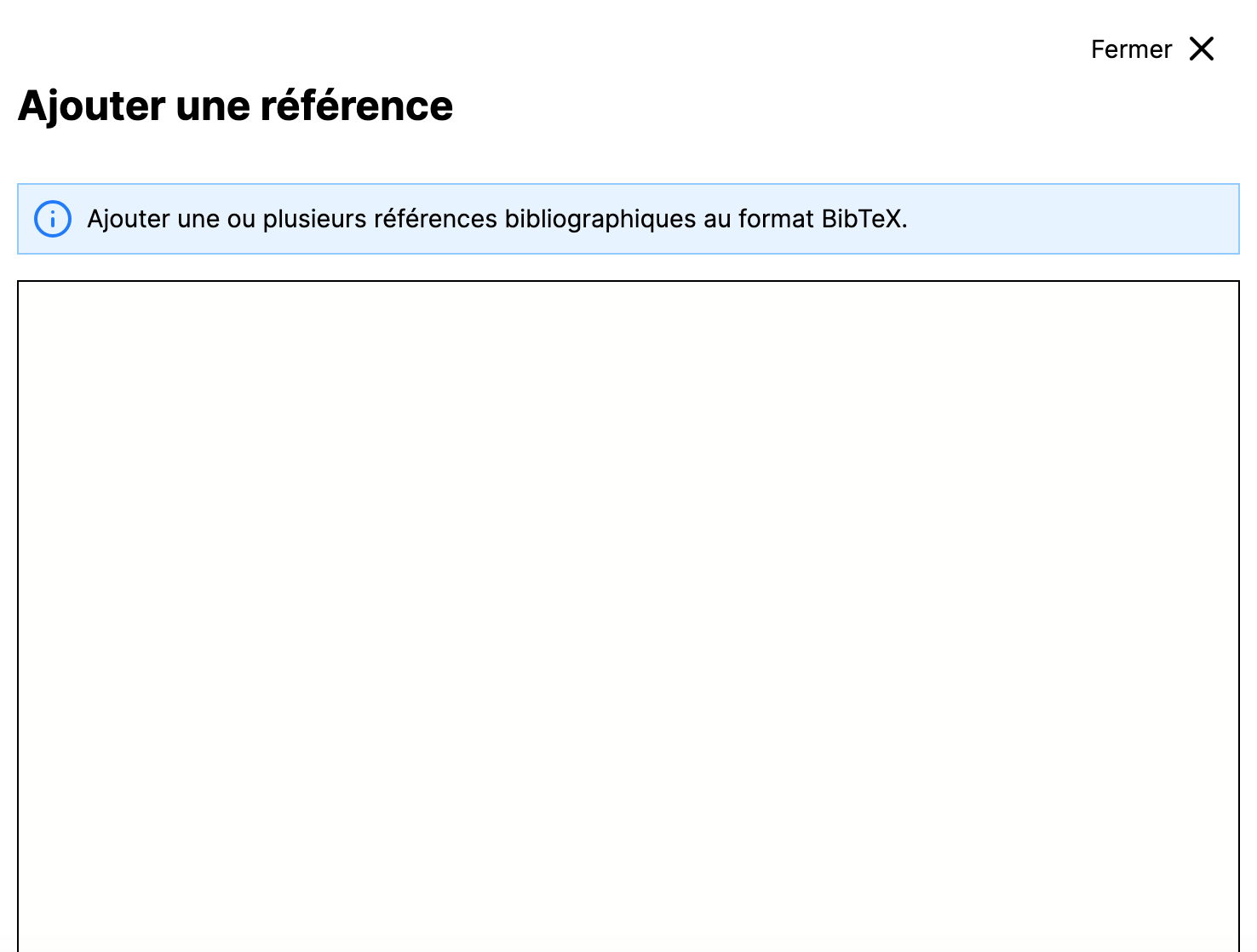Click the Ajouter une référence heading

point(236,106)
